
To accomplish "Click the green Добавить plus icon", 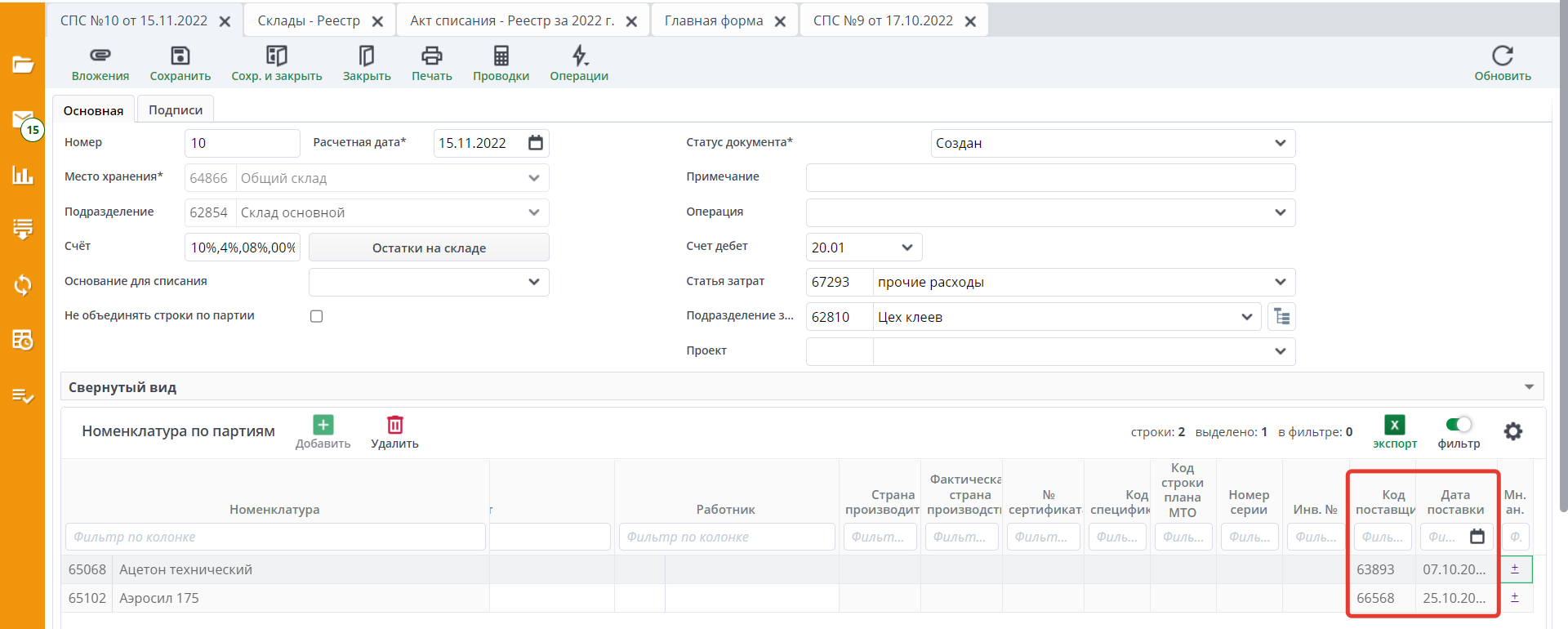I will pos(323,425).
